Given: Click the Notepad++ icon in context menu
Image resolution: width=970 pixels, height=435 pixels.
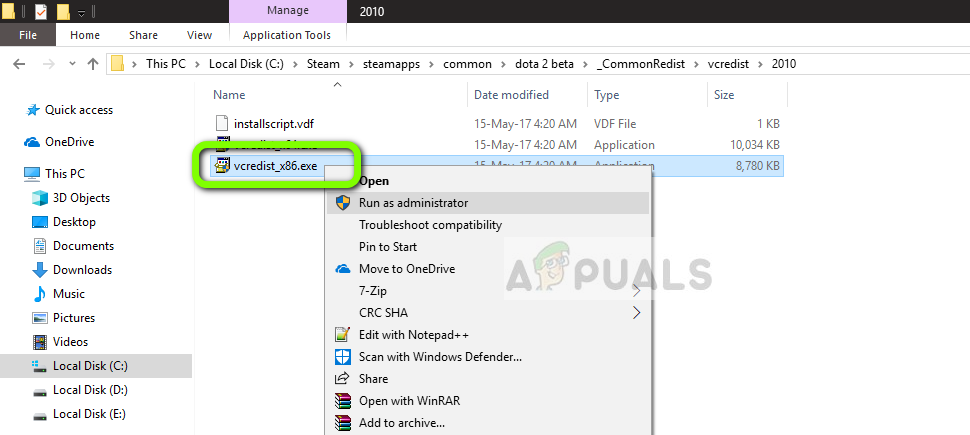Looking at the screenshot, I should pyautogui.click(x=343, y=335).
